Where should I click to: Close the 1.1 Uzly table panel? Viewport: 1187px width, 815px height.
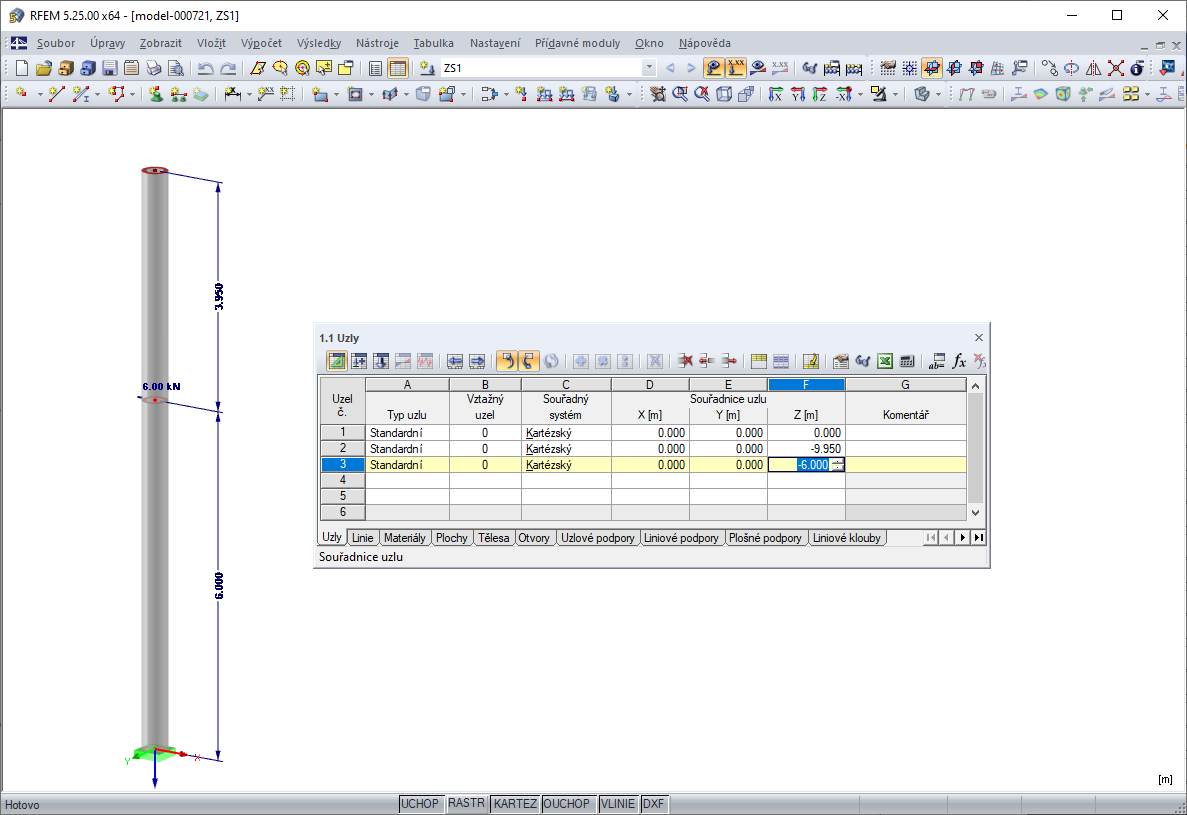(x=979, y=338)
